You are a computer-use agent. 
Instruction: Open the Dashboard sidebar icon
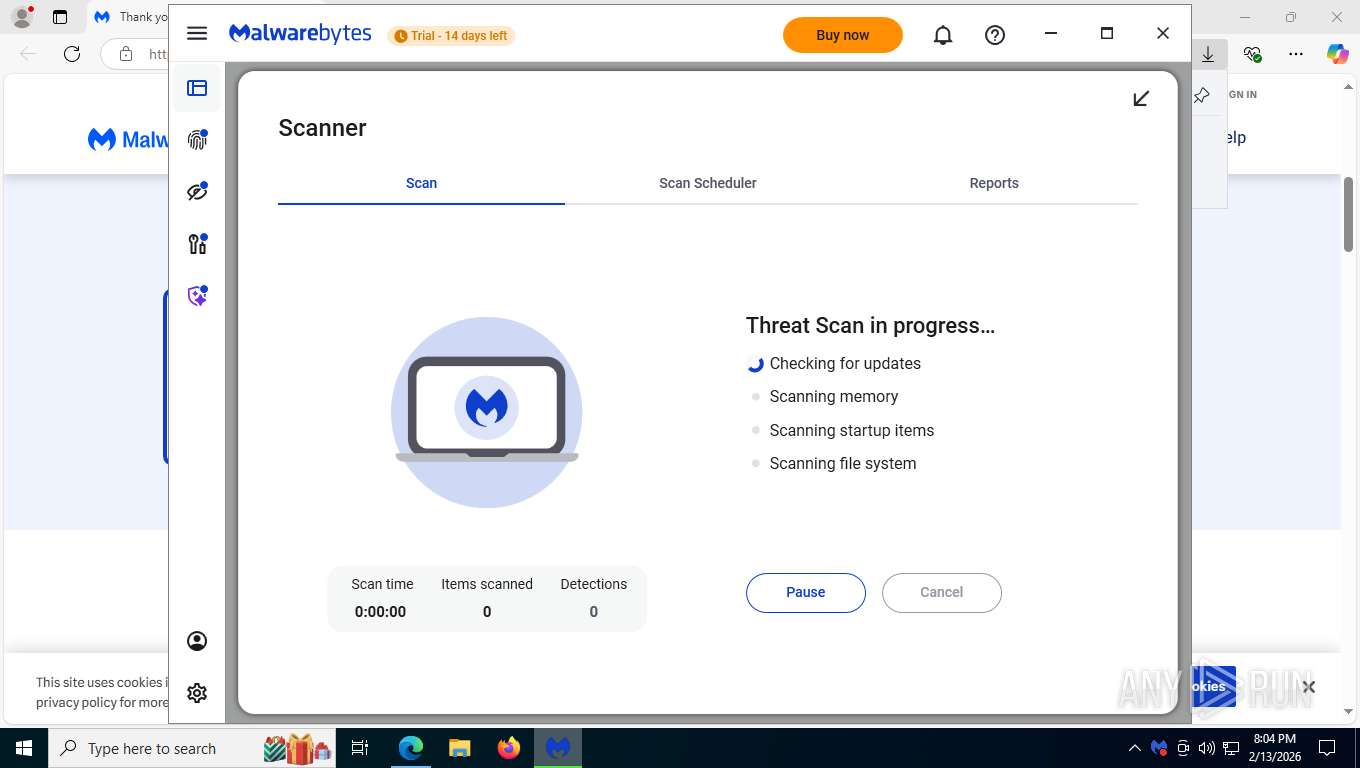[197, 88]
